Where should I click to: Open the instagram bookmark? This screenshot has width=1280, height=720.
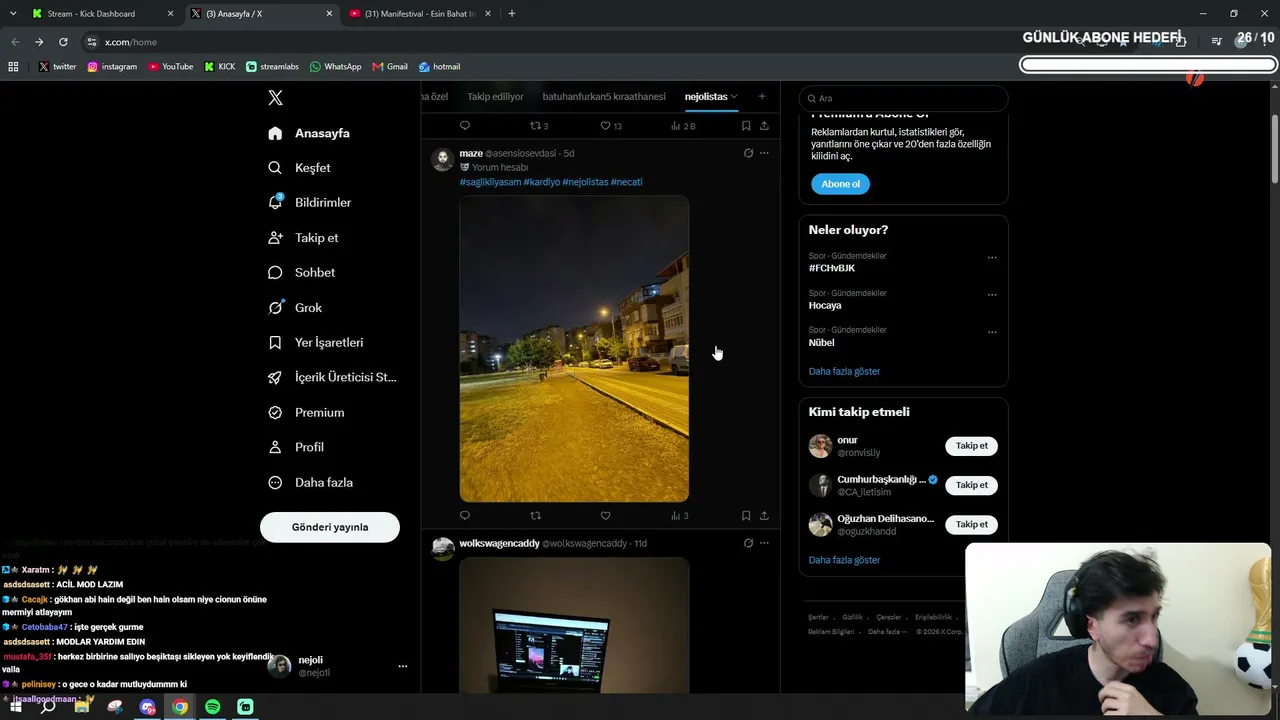pos(112,67)
